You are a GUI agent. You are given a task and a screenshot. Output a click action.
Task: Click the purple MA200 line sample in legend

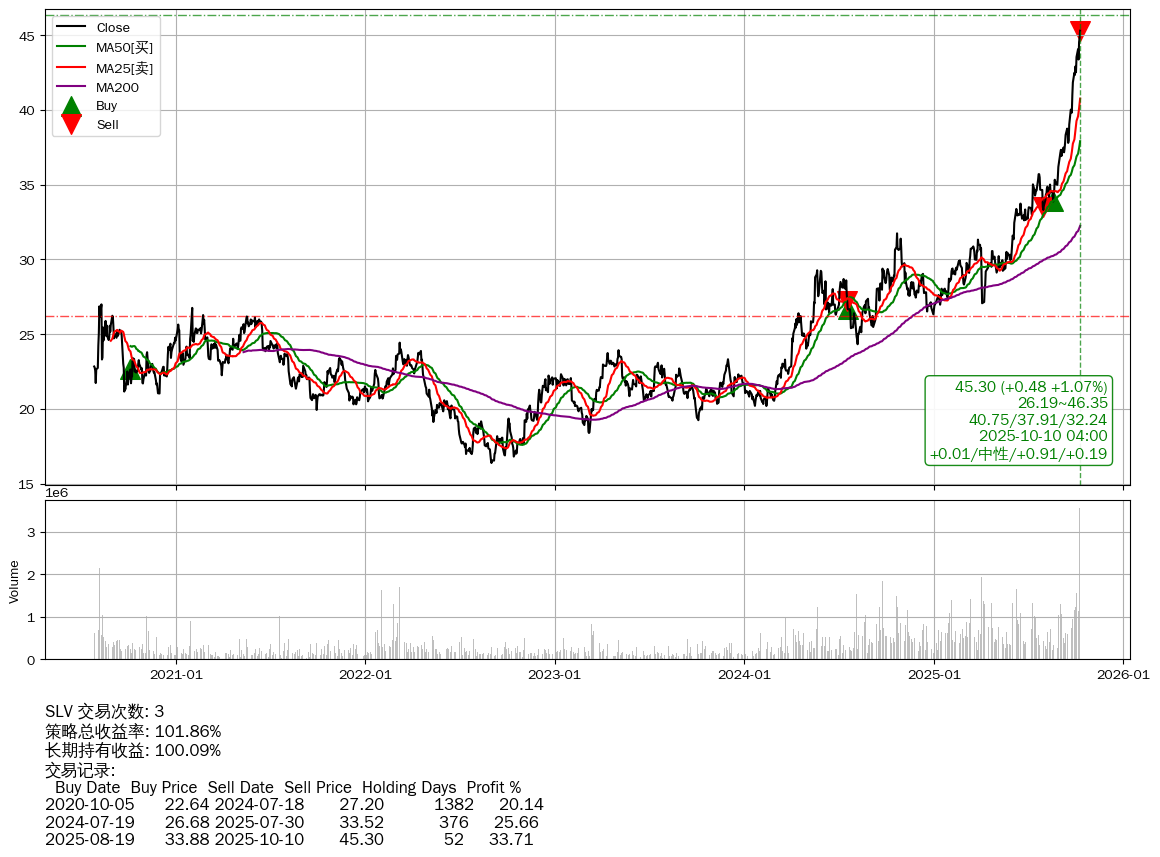[71, 87]
